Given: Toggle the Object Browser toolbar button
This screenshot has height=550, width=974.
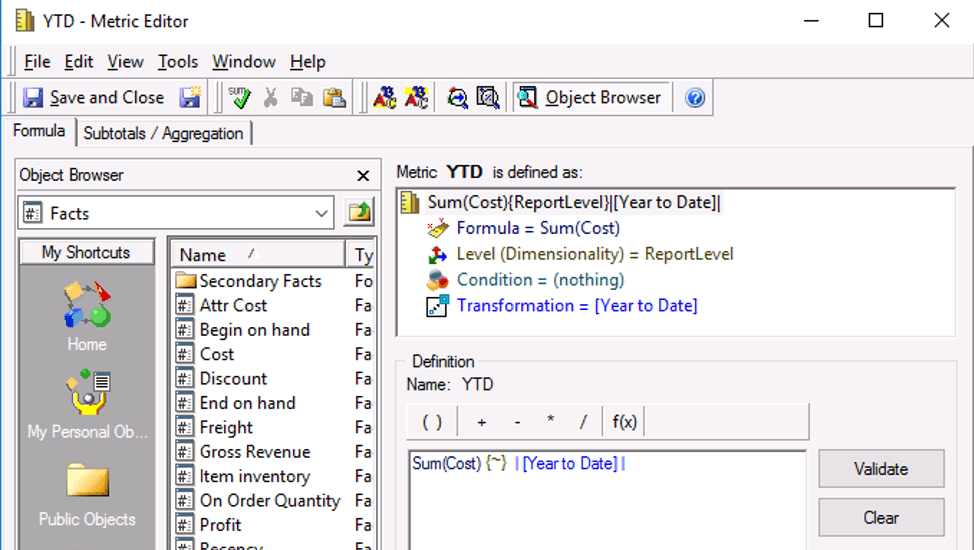Looking at the screenshot, I should (590, 97).
